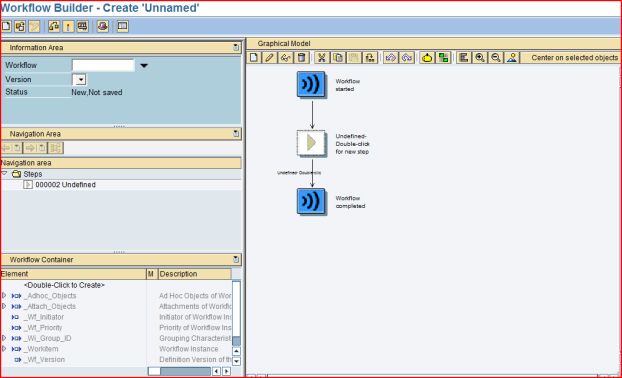The height and width of the screenshot is (378, 622).
Task: Click the 'Workflow Instance' description text
Action: coord(189,349)
